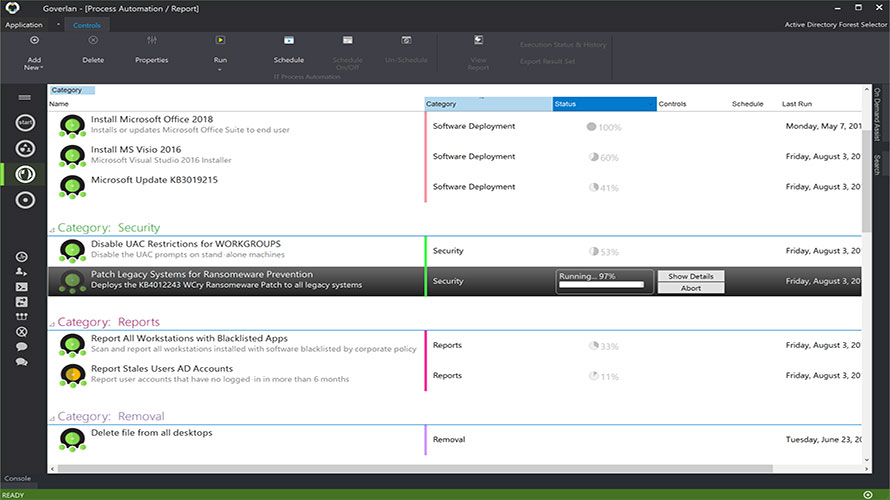890x500 pixels.
Task: Sort by the Status column header
Action: coord(604,104)
